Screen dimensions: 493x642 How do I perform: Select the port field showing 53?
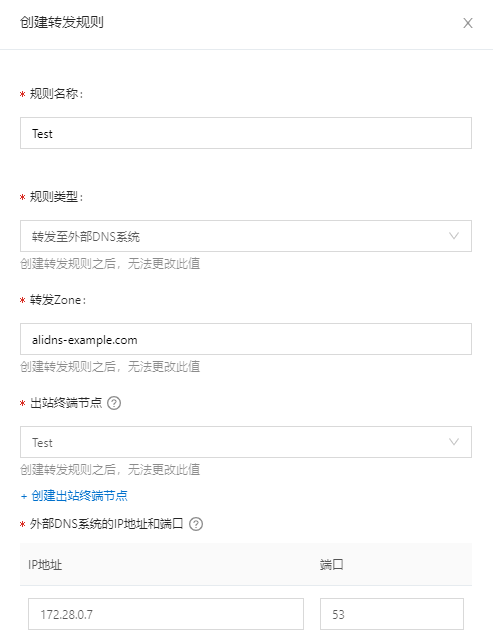coord(392,614)
